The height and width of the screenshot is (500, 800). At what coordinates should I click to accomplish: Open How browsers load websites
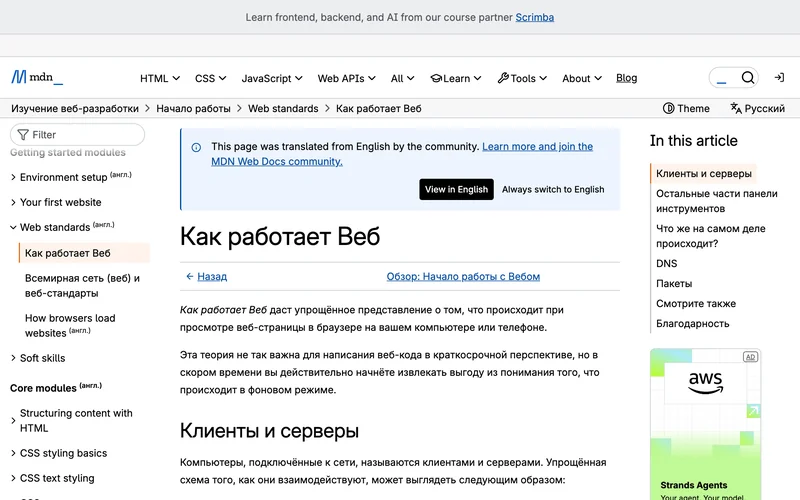pos(70,326)
